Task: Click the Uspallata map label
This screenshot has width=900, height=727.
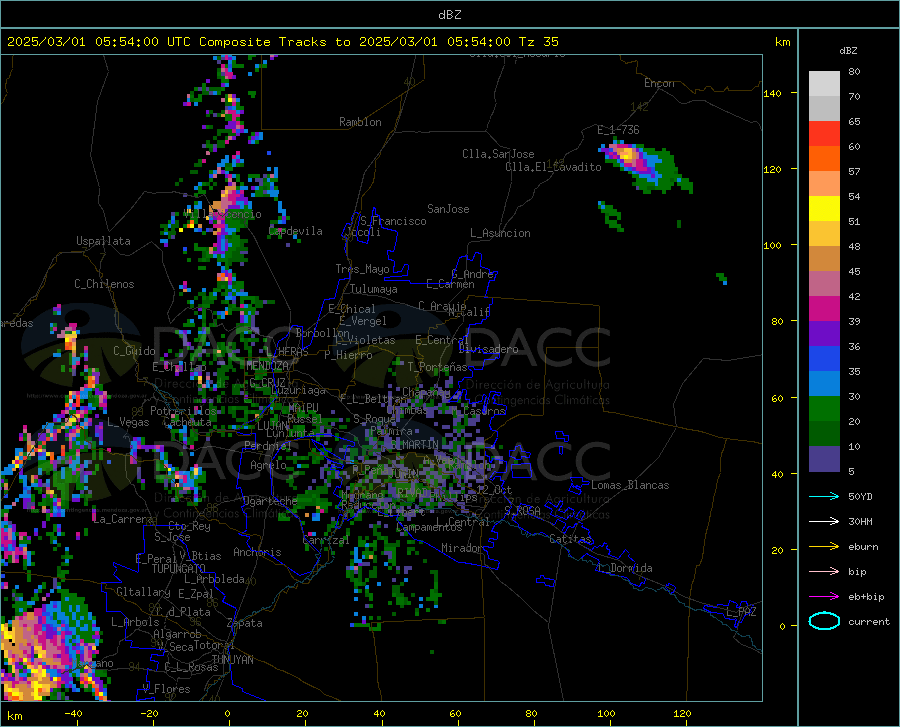Action: (x=103, y=241)
